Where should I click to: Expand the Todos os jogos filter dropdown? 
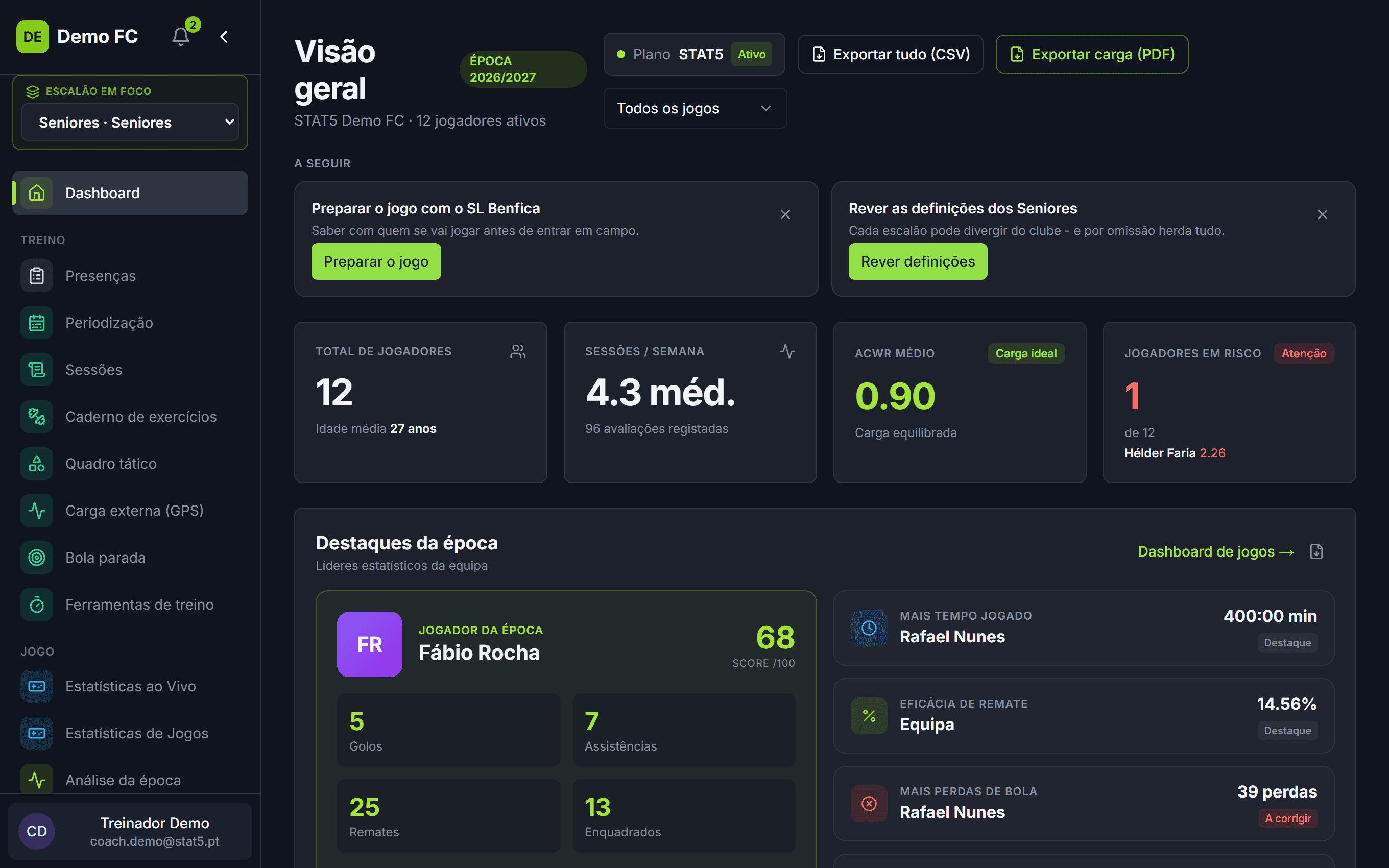[695, 108]
